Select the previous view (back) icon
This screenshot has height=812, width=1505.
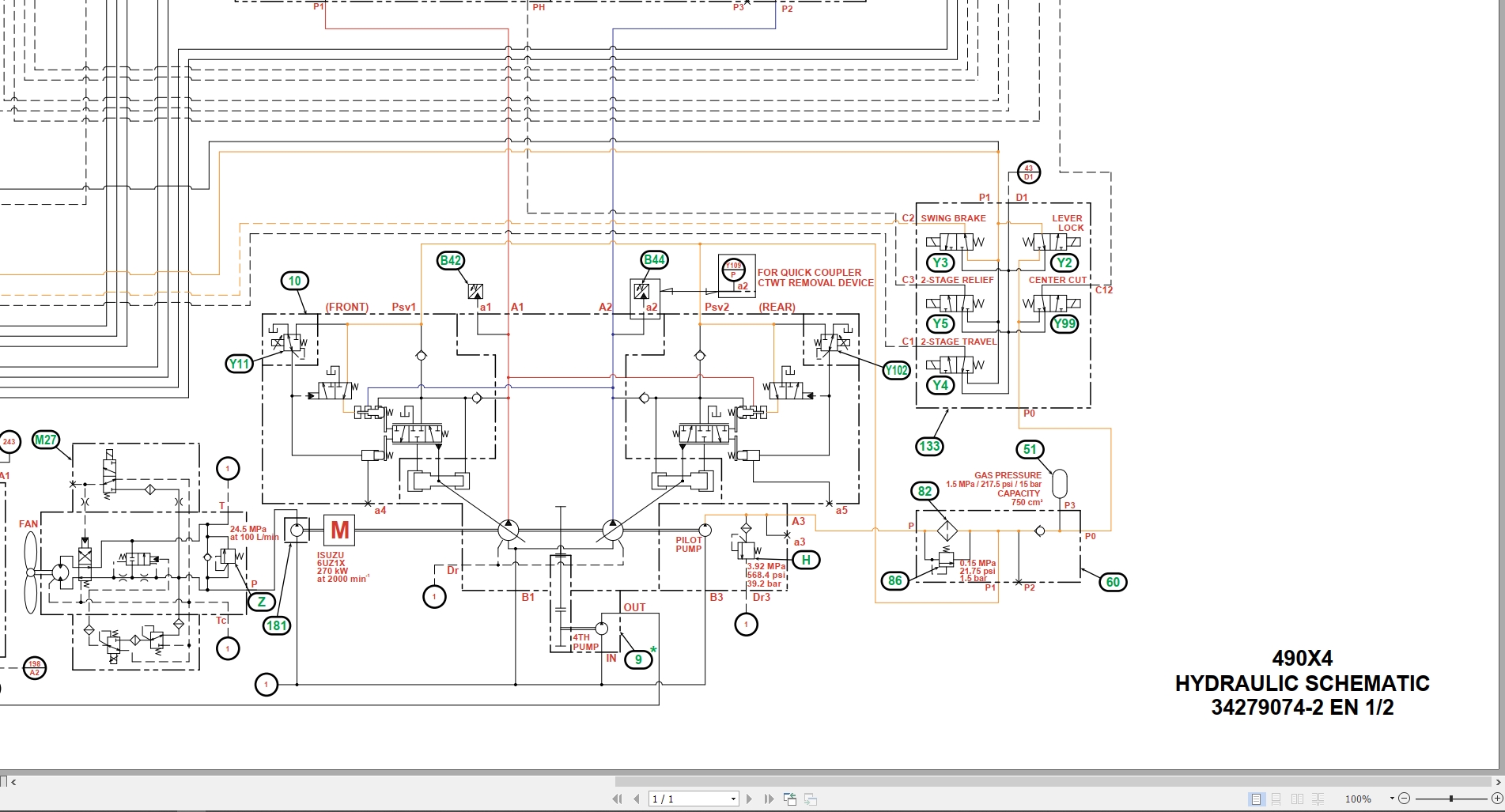click(790, 799)
